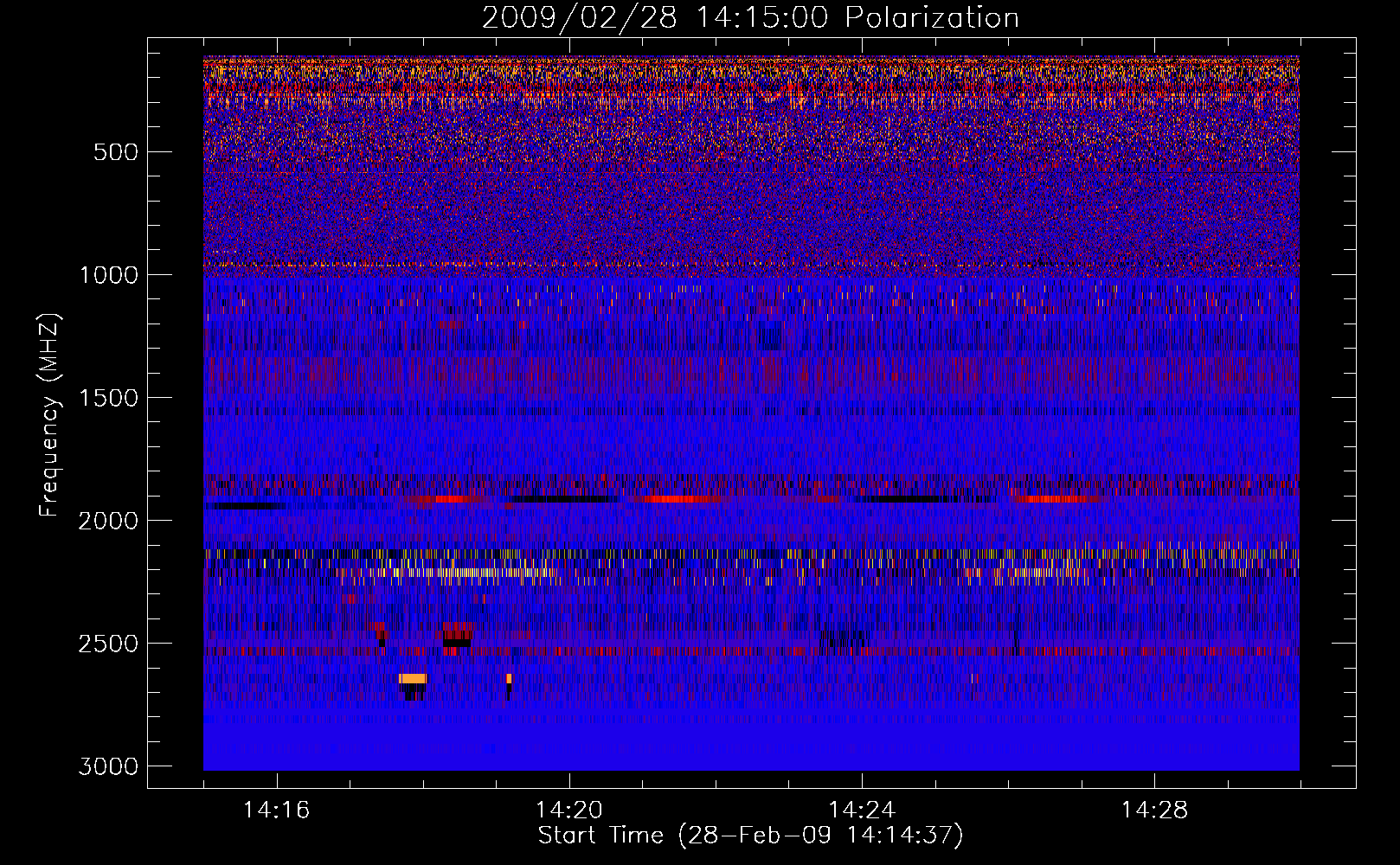Click the 500 frequency tick label
This screenshot has width=1400, height=865.
(116, 152)
